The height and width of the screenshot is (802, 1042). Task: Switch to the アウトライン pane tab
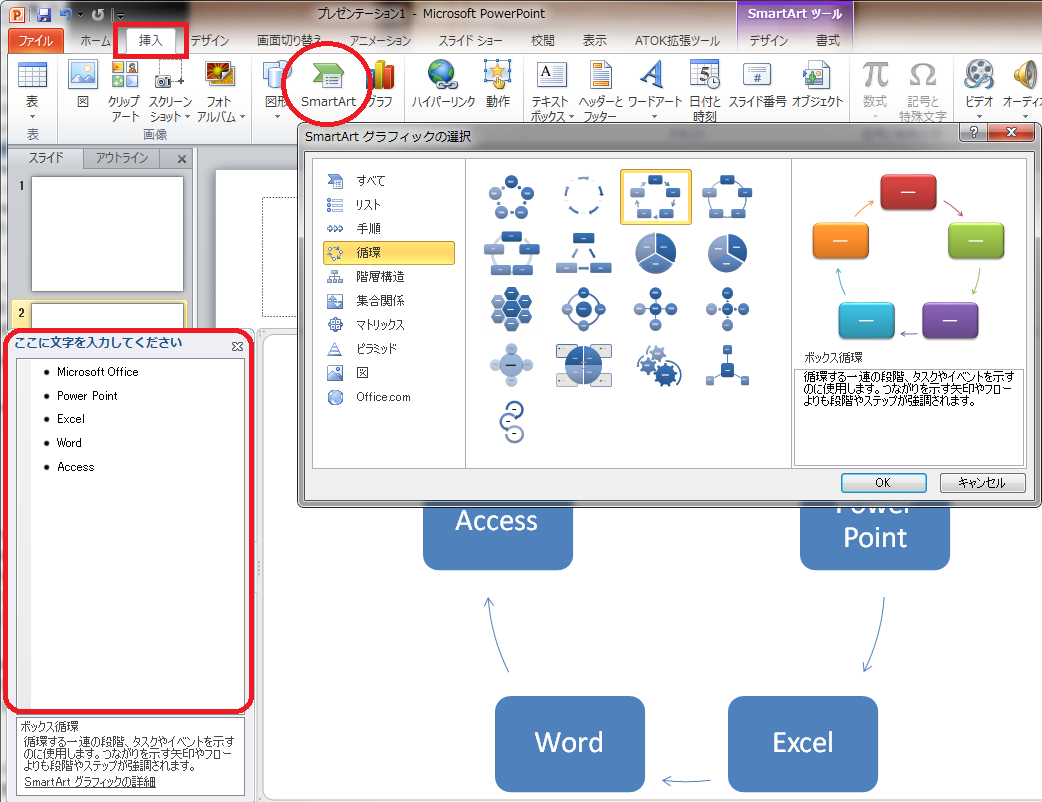coord(122,158)
